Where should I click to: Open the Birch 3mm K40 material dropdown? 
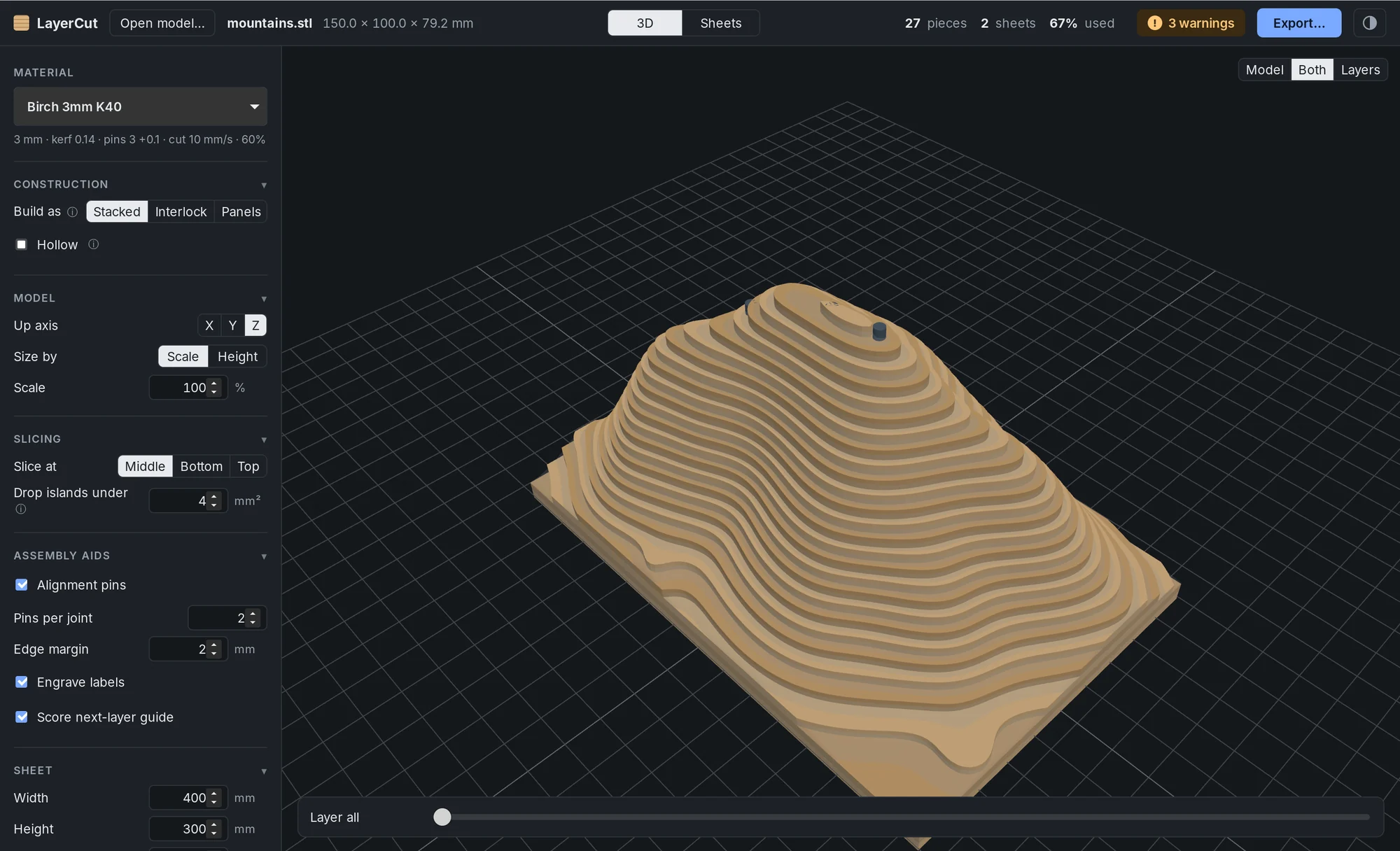140,106
